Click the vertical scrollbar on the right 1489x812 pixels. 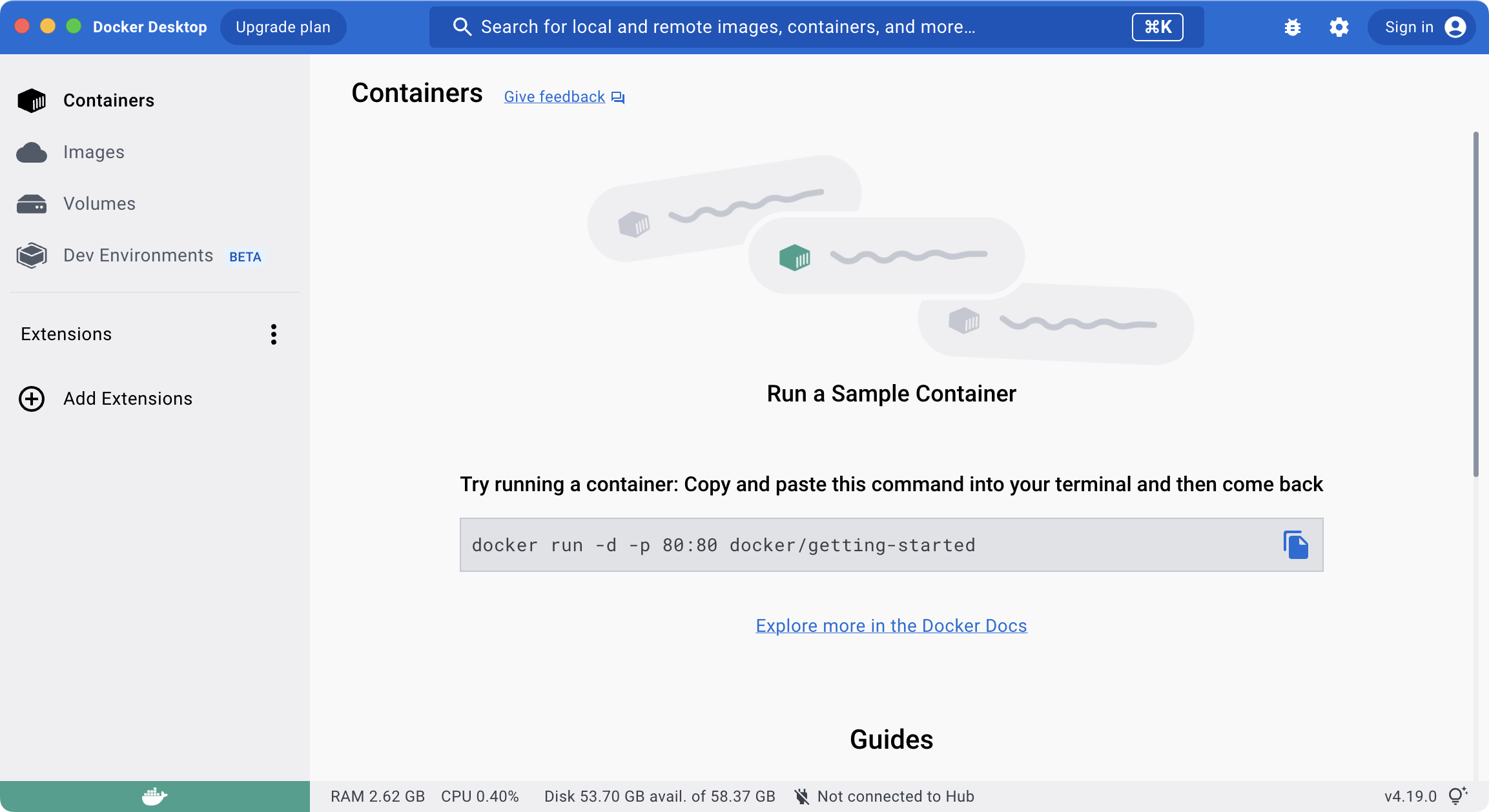[1476, 303]
